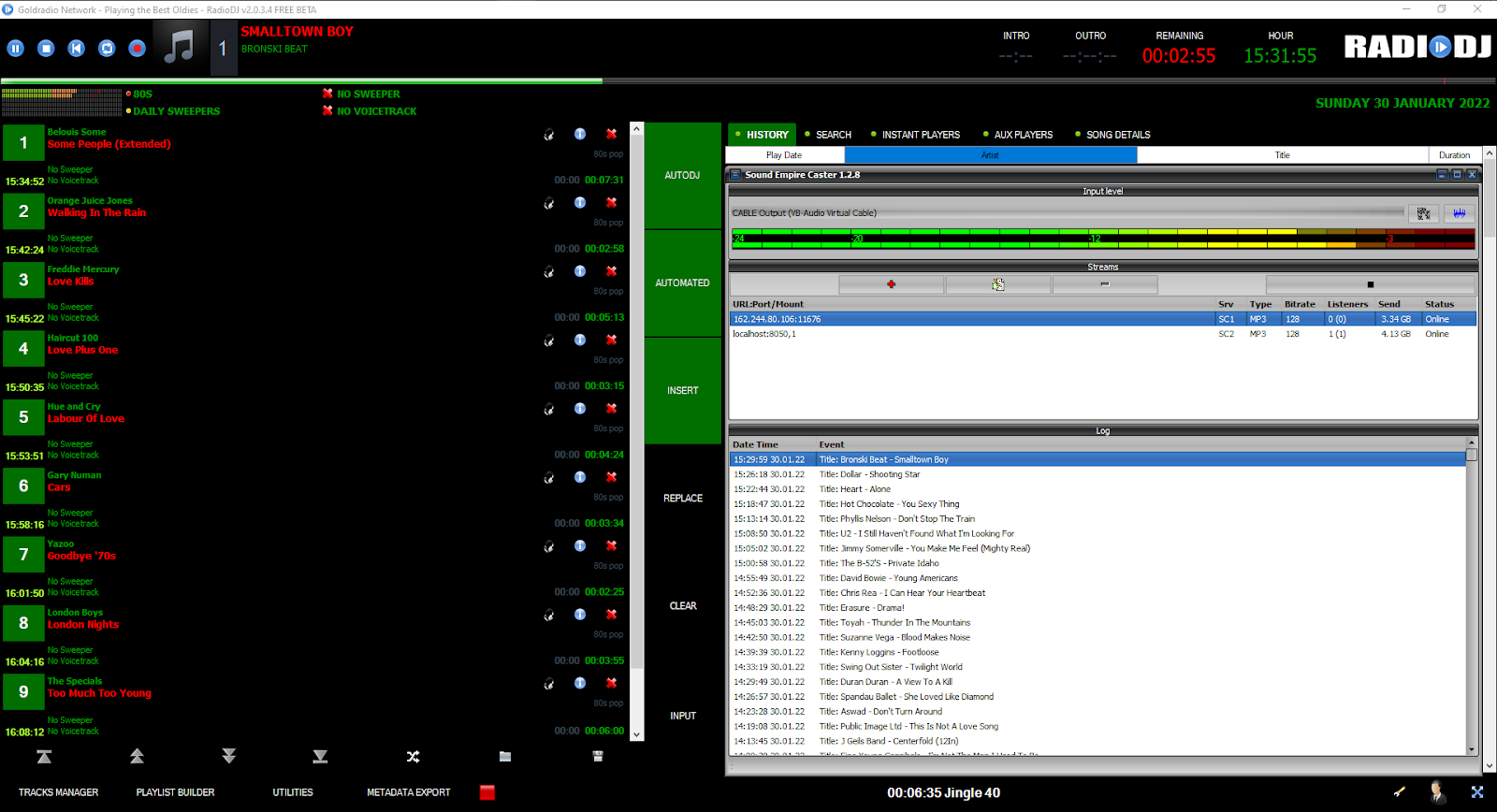Image resolution: width=1497 pixels, height=812 pixels.
Task: Open waveform DSP icon in Caster
Action: point(1460,213)
